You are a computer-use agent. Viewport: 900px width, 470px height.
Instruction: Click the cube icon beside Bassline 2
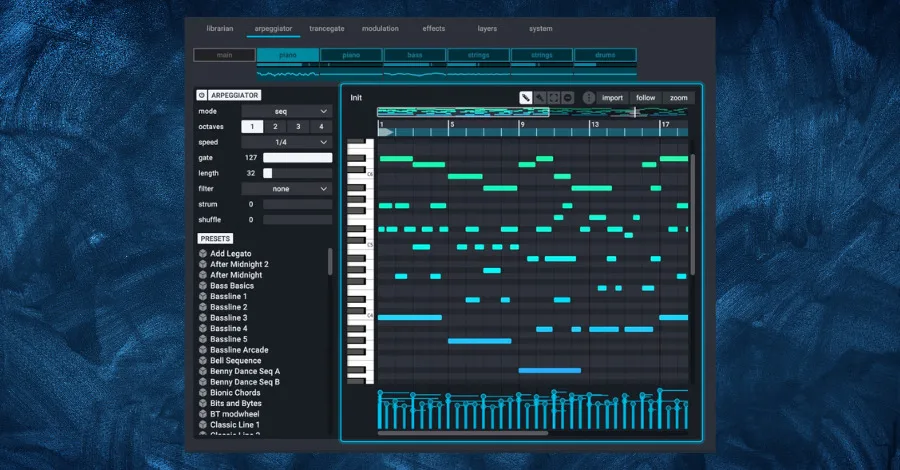pos(203,307)
